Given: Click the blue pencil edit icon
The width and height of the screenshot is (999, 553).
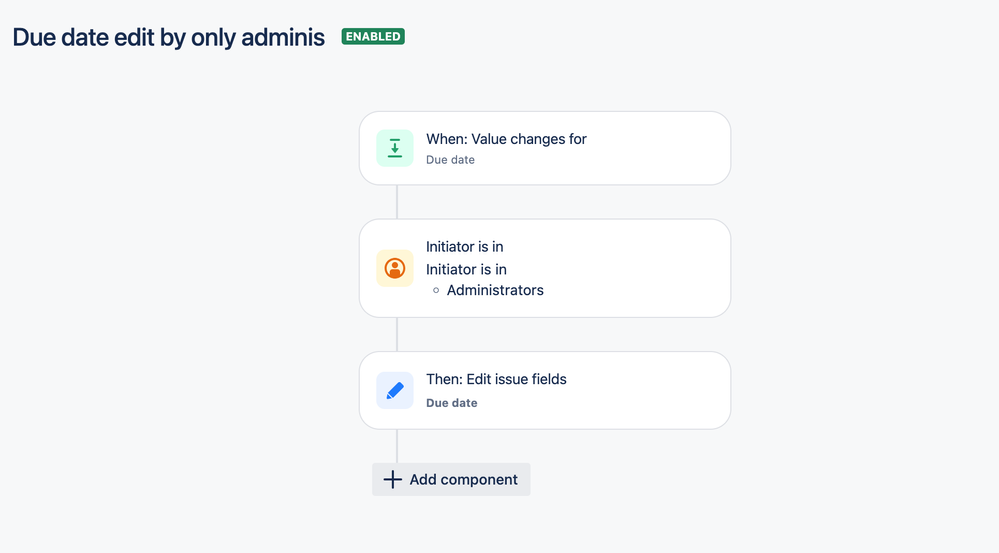Looking at the screenshot, I should [x=395, y=390].
